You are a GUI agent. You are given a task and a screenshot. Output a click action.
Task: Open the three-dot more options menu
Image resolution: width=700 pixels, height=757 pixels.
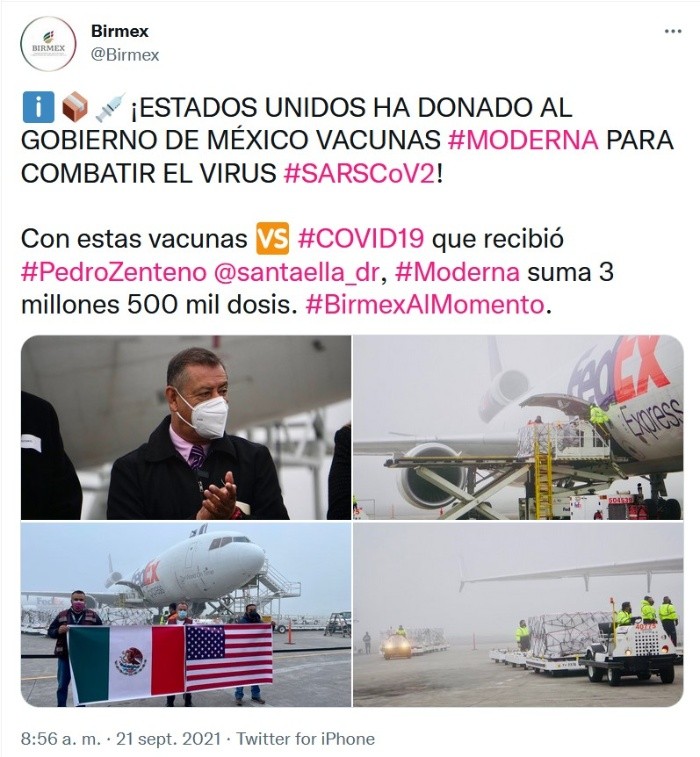(x=673, y=32)
